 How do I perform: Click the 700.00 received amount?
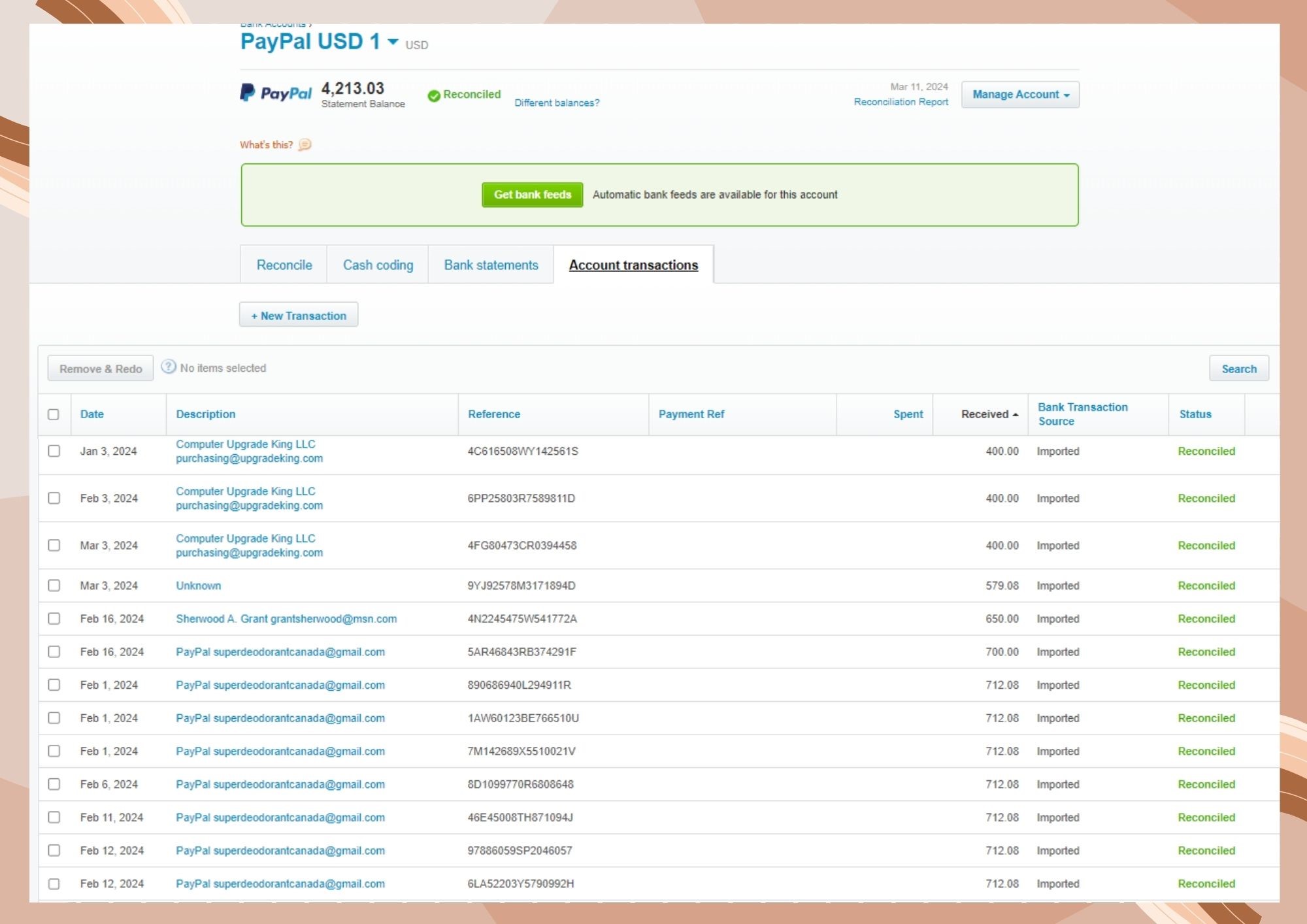pyautogui.click(x=1002, y=652)
